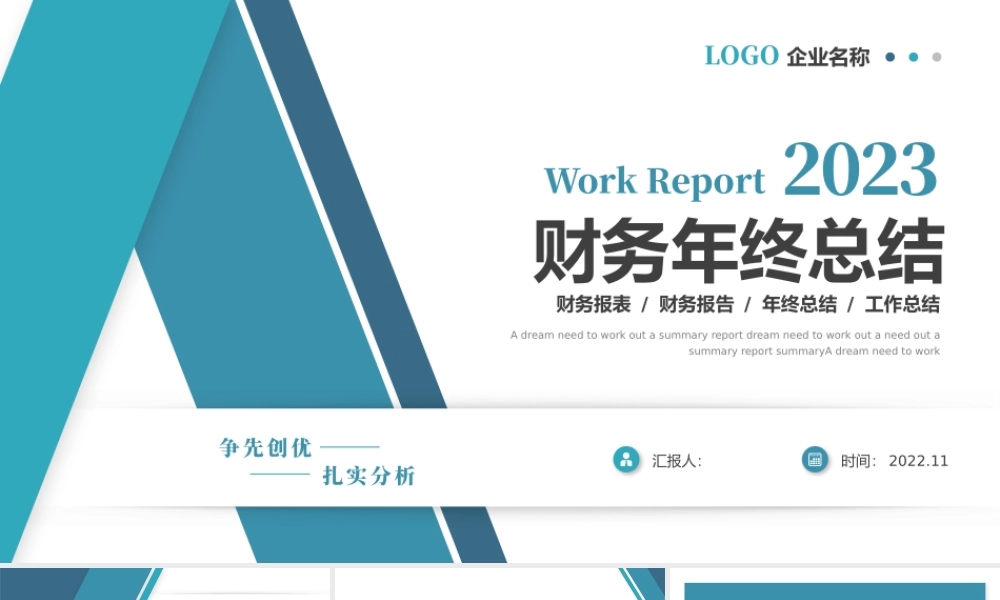Select the LOGO text in the header
Screen dimensions: 1000x600
tap(741, 56)
